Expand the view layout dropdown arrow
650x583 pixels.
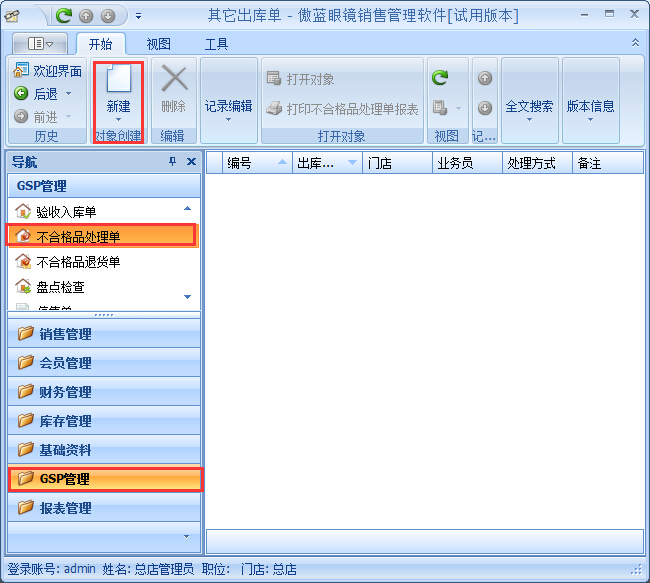pos(458,108)
